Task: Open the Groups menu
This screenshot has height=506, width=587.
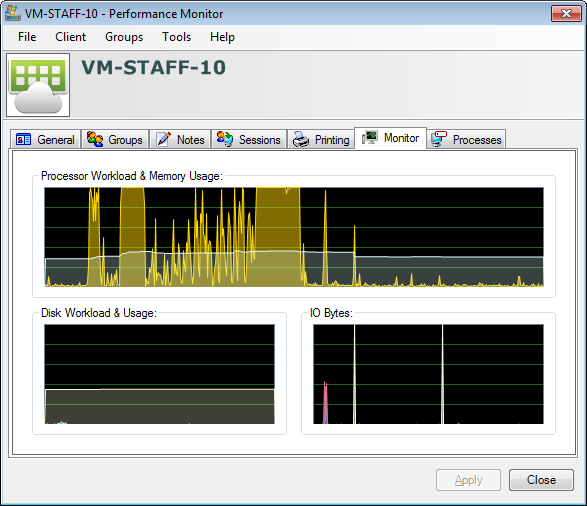Action: click(124, 37)
